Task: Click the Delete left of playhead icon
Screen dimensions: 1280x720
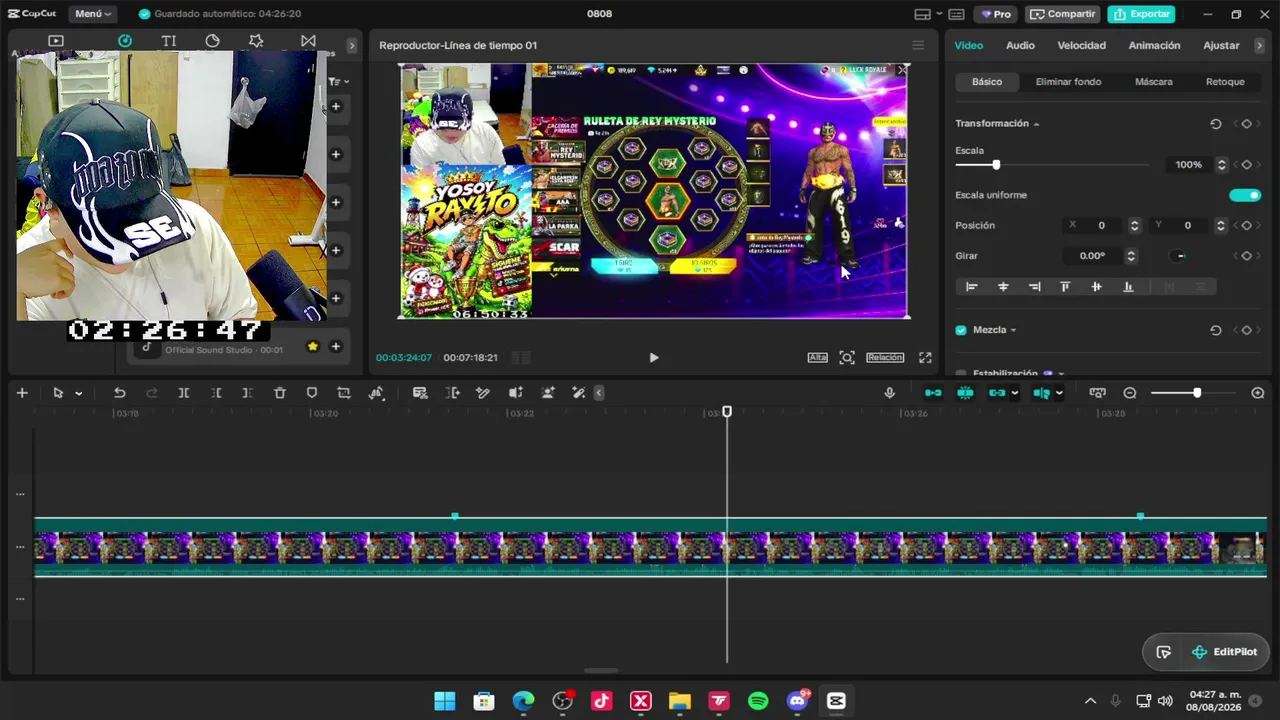Action: (216, 393)
